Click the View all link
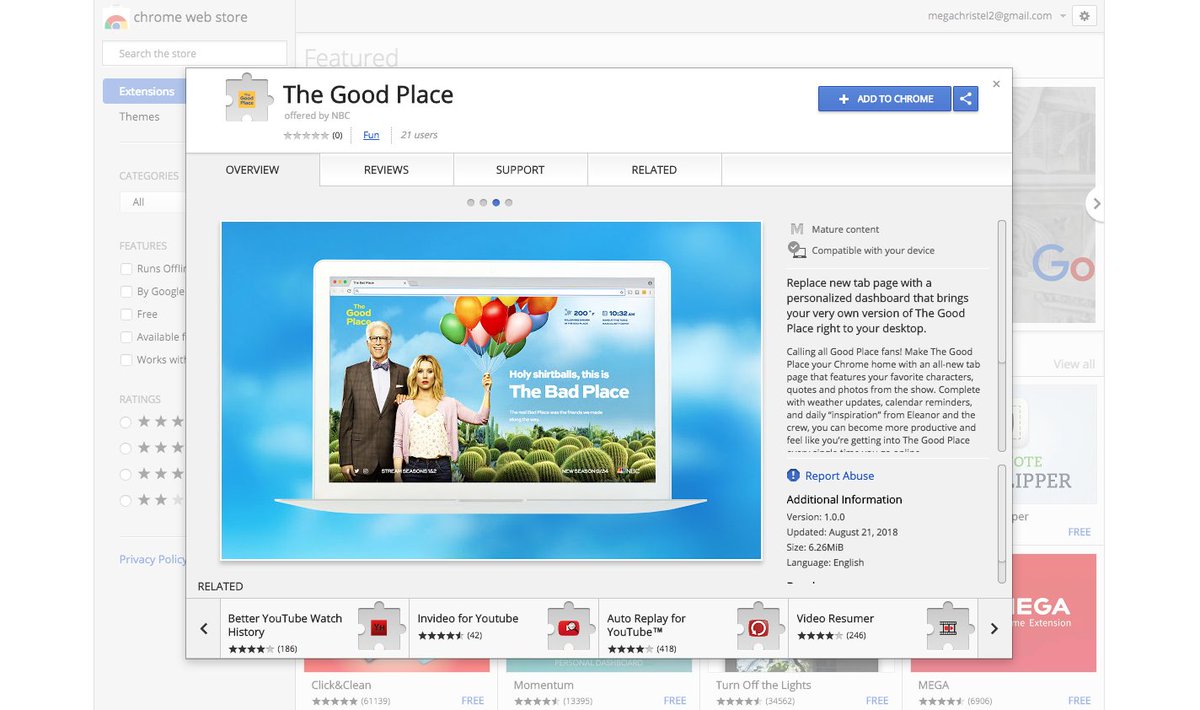 [x=1073, y=364]
